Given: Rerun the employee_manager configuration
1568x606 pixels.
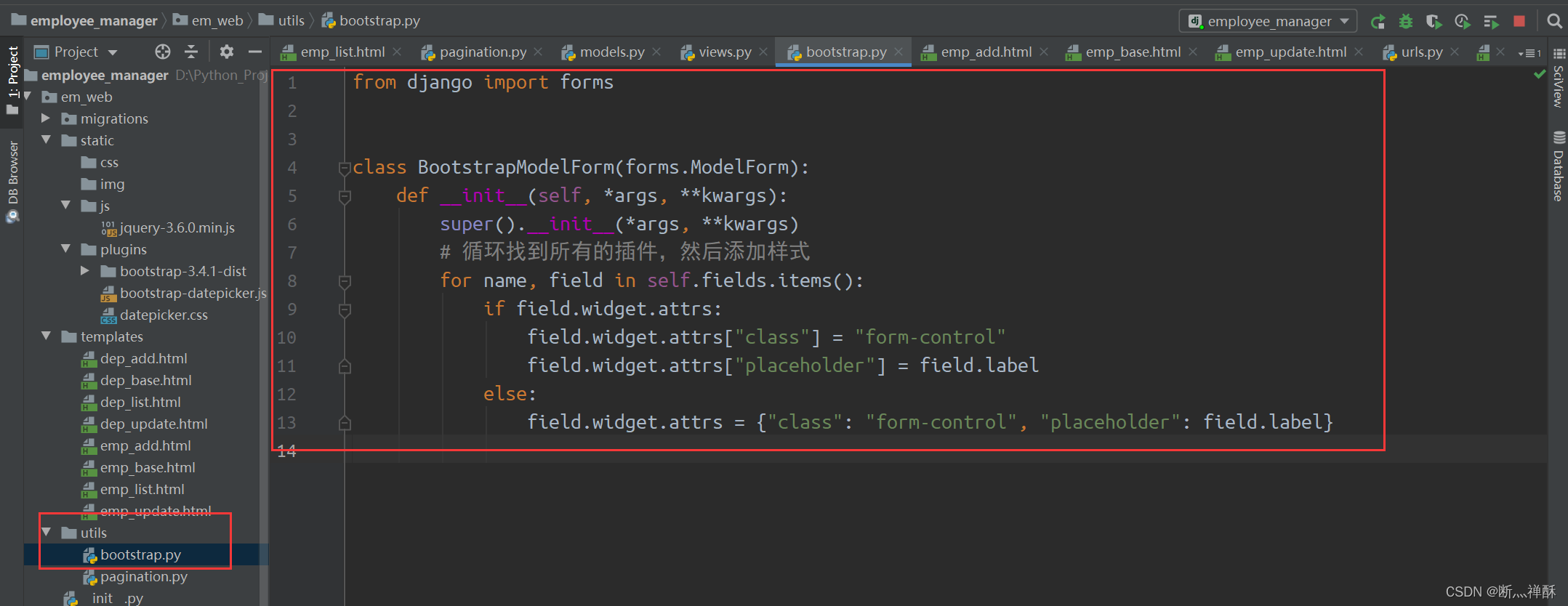Looking at the screenshot, I should tap(1378, 22).
